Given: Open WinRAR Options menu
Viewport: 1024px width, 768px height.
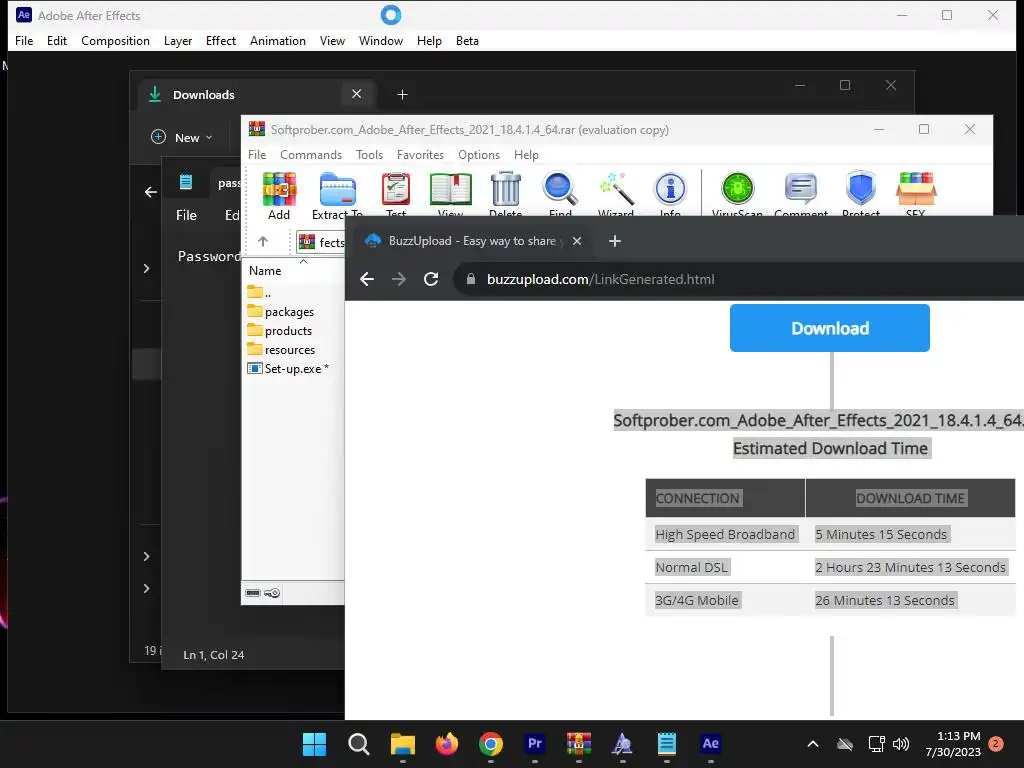Looking at the screenshot, I should point(479,155).
